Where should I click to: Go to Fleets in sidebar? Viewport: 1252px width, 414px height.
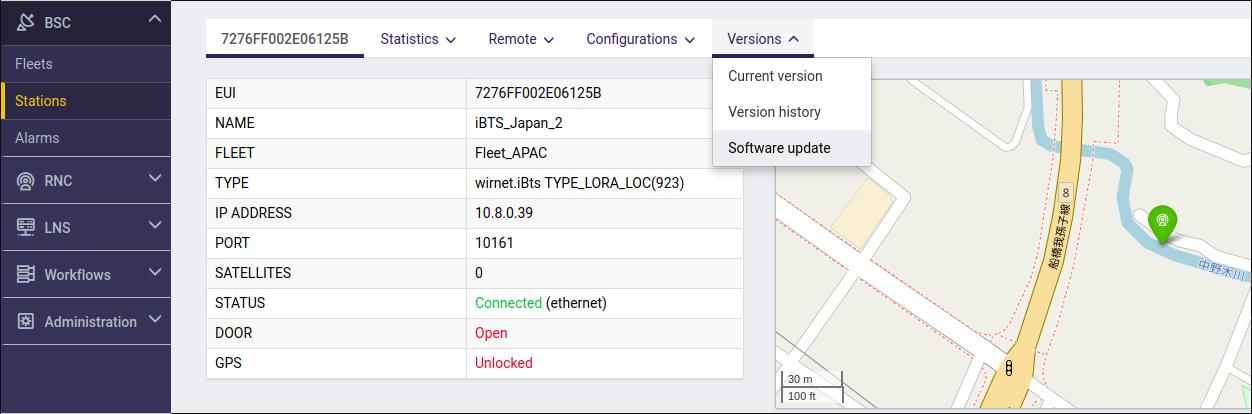point(34,64)
